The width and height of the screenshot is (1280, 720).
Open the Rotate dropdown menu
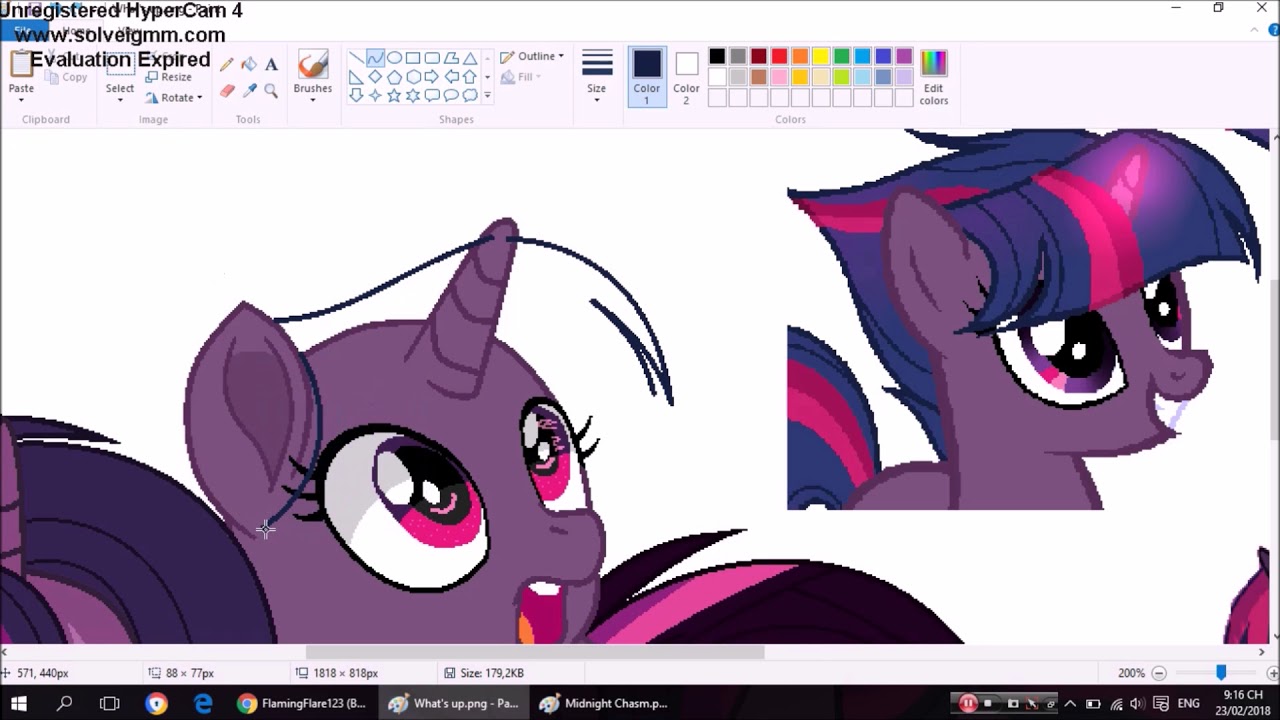[x=174, y=97]
